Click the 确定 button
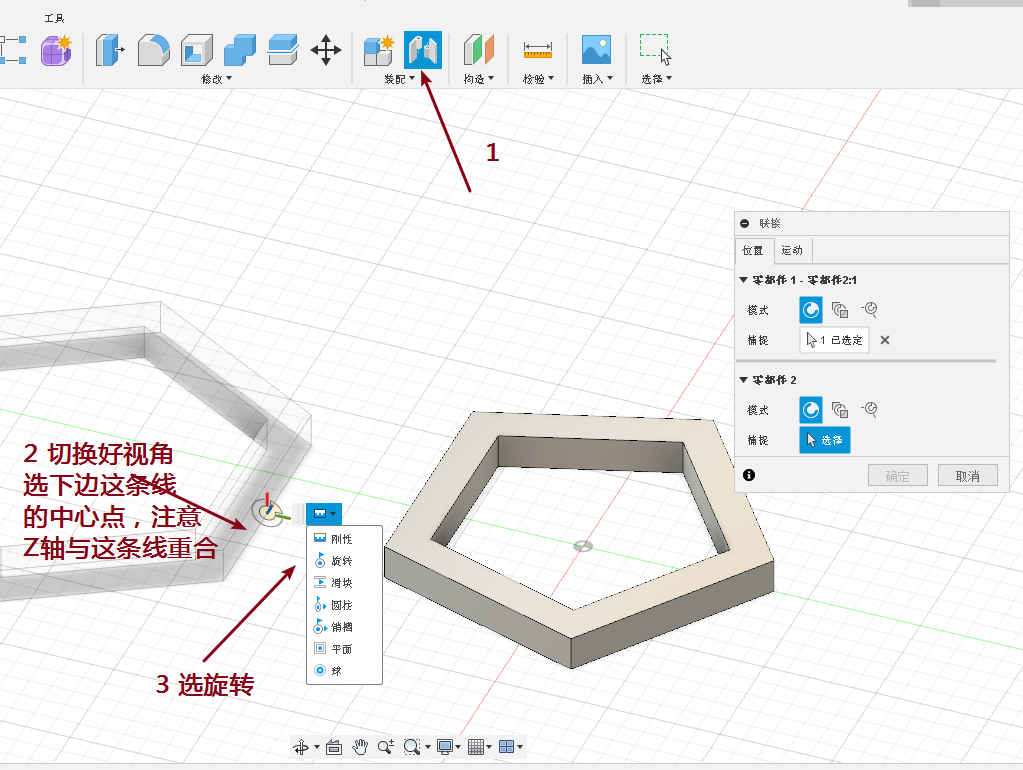 pos(898,476)
